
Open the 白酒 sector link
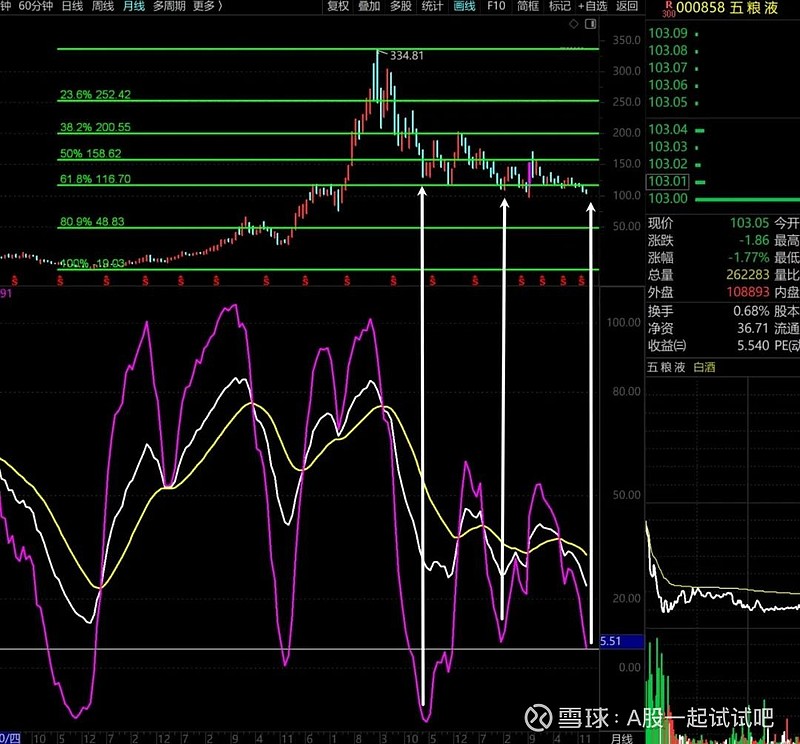coord(704,367)
